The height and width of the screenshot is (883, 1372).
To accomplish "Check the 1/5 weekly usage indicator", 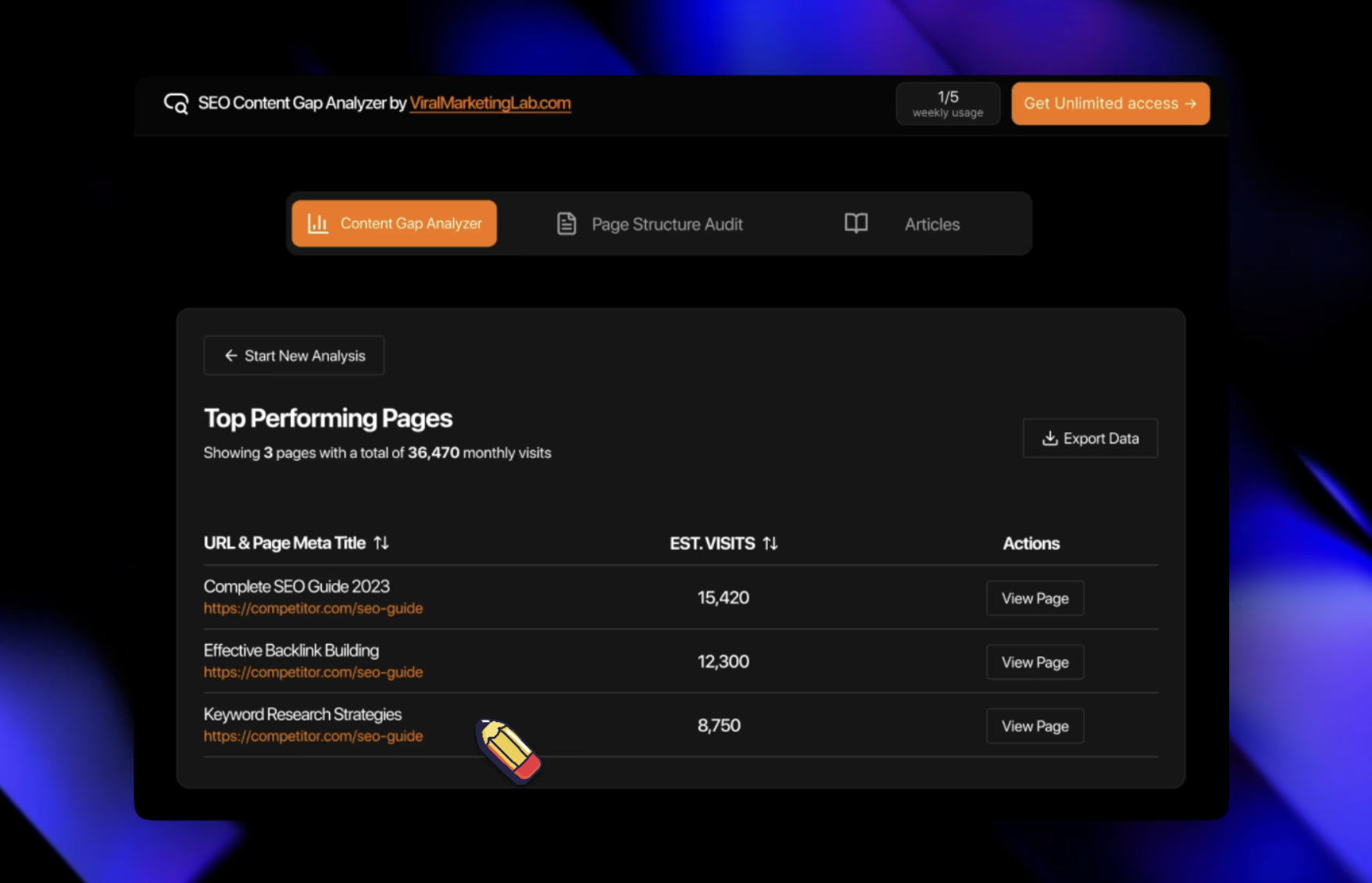I will (948, 103).
